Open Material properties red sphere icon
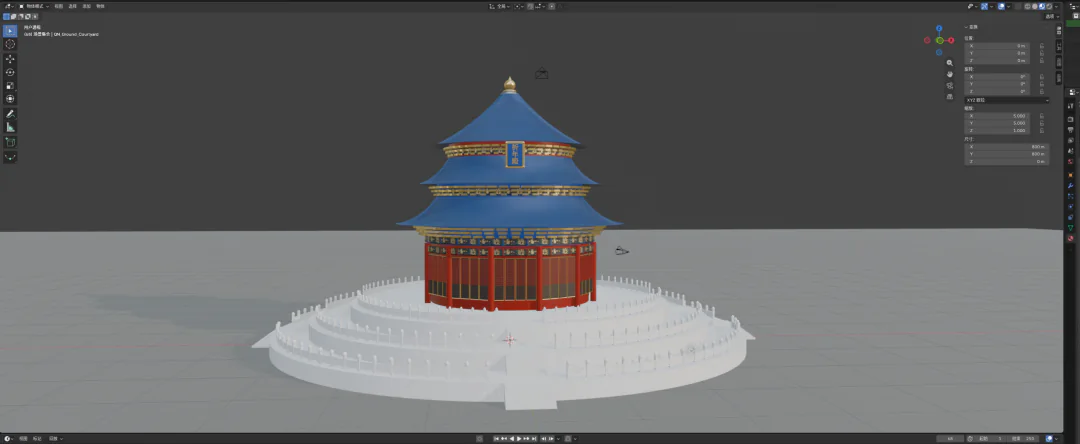 click(1070, 238)
